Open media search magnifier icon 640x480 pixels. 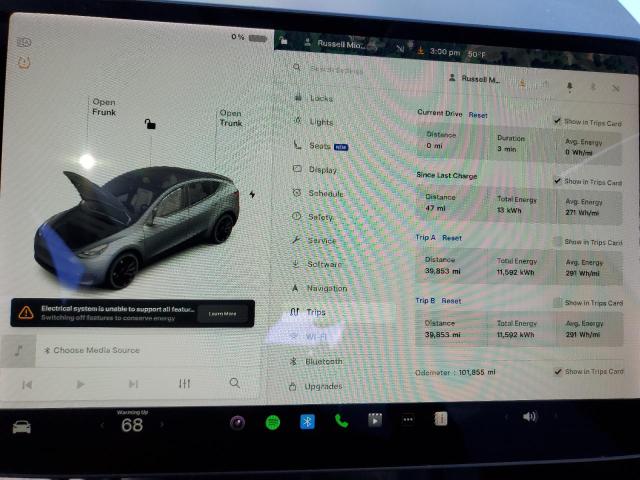234,383
